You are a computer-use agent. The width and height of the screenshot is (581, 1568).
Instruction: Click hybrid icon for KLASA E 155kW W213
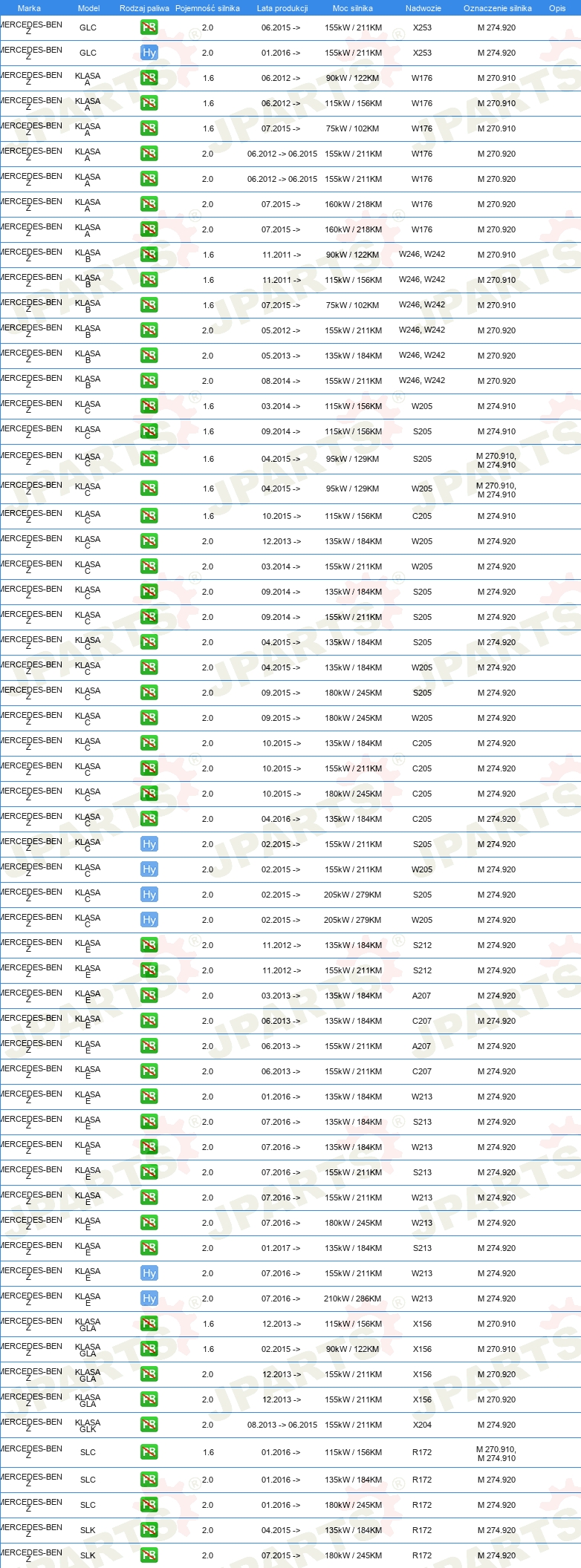149,1273
